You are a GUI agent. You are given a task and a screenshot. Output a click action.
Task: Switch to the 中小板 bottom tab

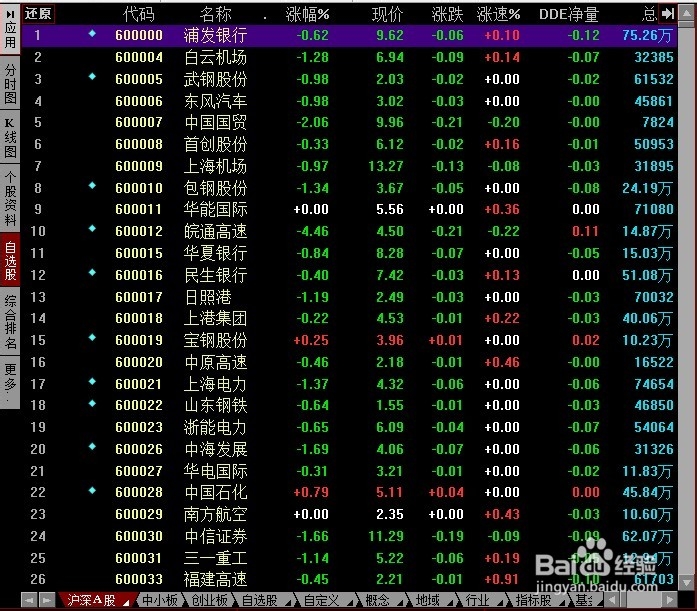coord(160,600)
